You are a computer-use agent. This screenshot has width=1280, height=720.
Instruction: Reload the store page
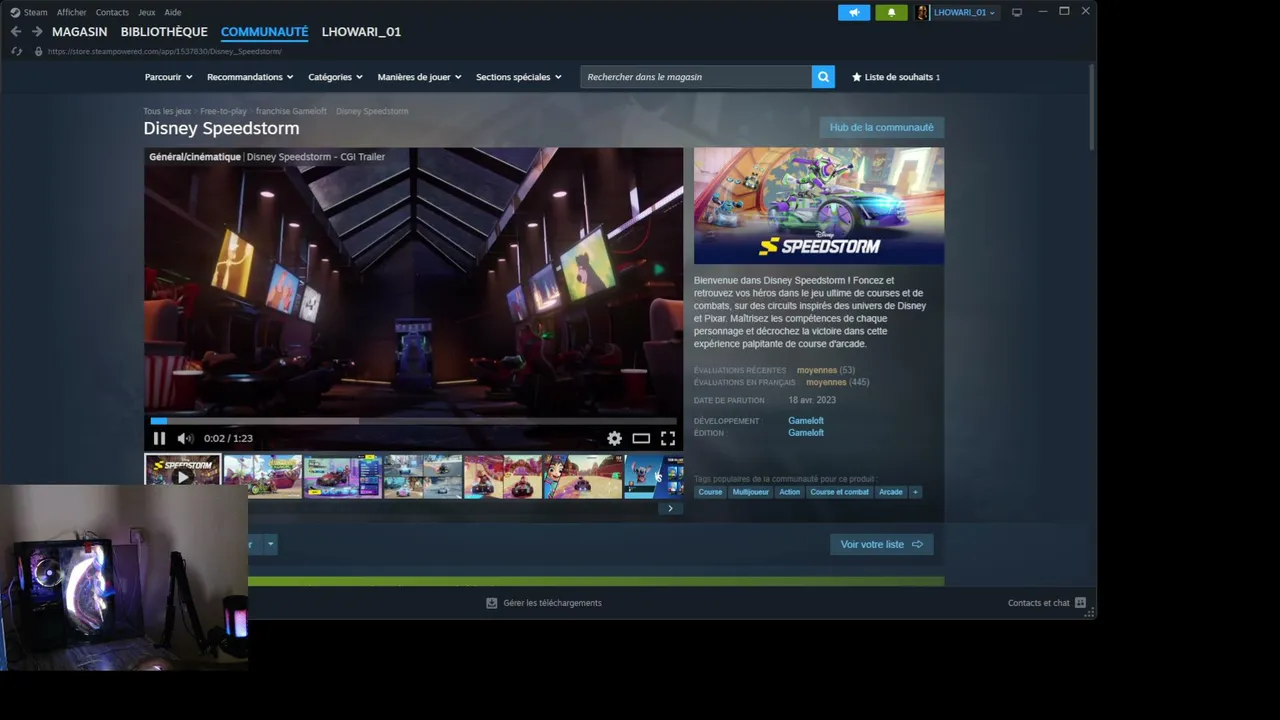(16, 51)
